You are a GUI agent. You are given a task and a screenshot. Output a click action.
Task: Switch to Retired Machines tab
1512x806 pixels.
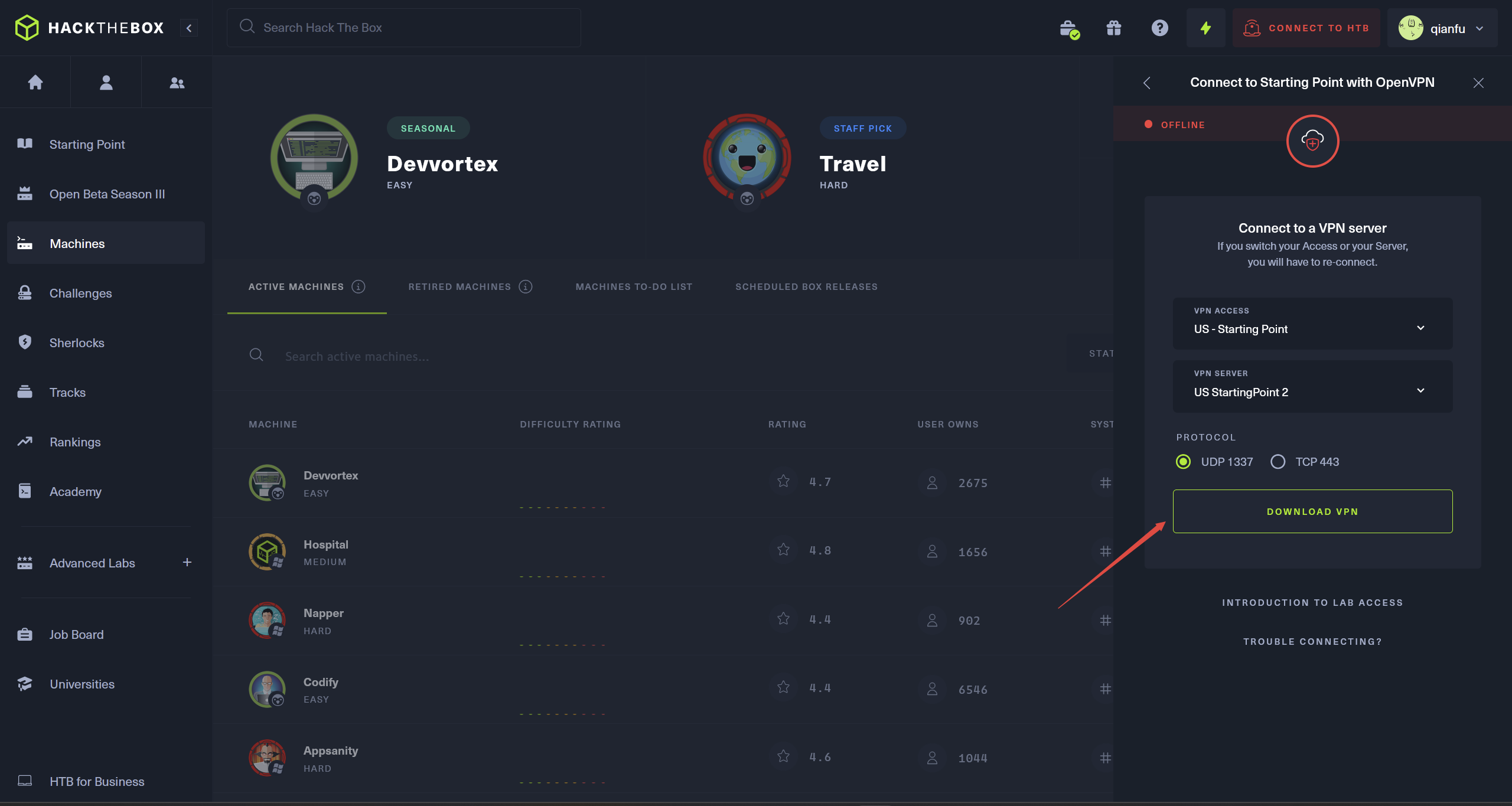coord(460,286)
